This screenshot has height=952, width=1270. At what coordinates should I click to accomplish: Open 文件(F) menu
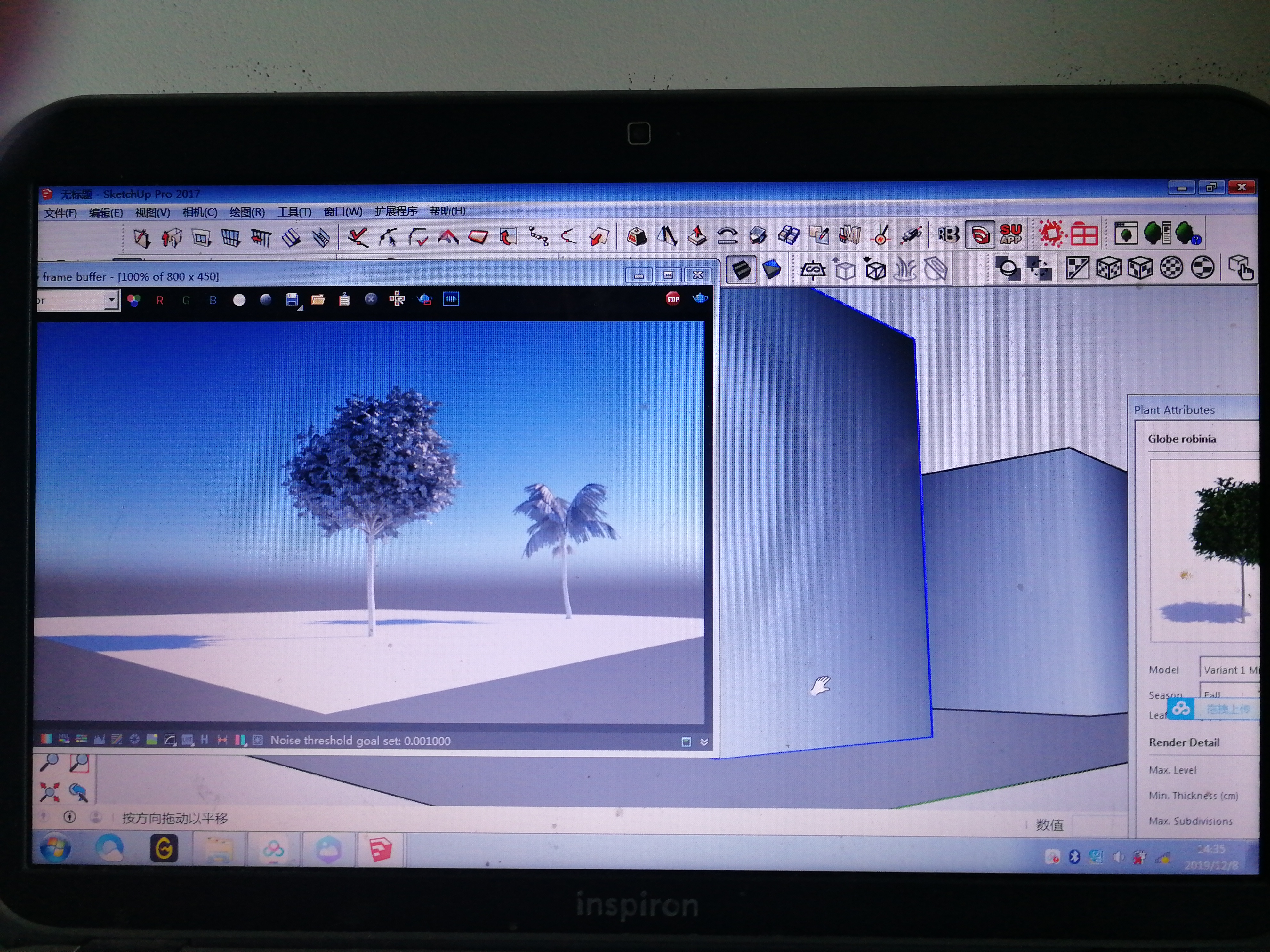[x=60, y=213]
